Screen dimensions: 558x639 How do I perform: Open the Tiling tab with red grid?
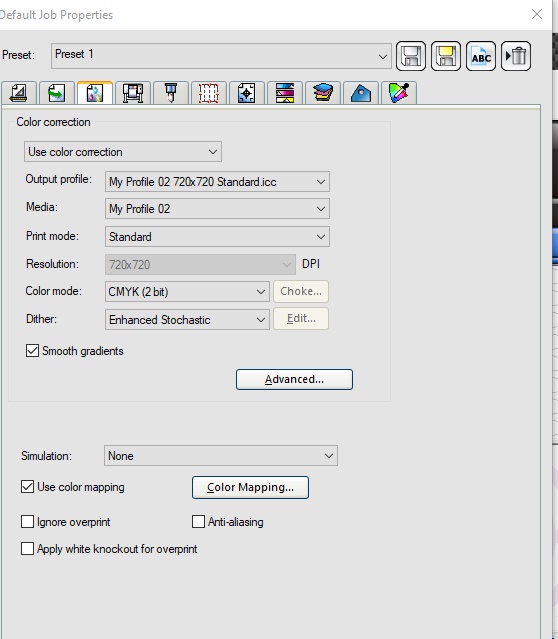tap(209, 93)
